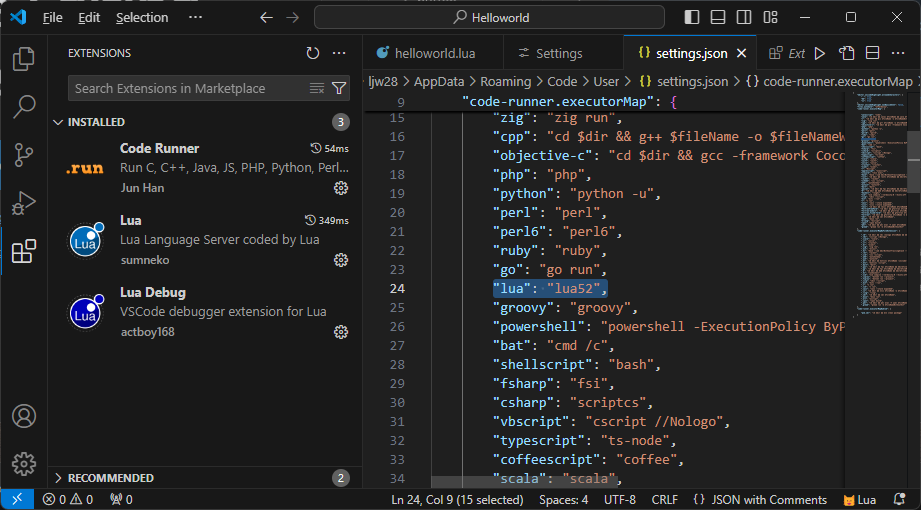Click the horizontal scrollbar at editor bottom

point(525,482)
